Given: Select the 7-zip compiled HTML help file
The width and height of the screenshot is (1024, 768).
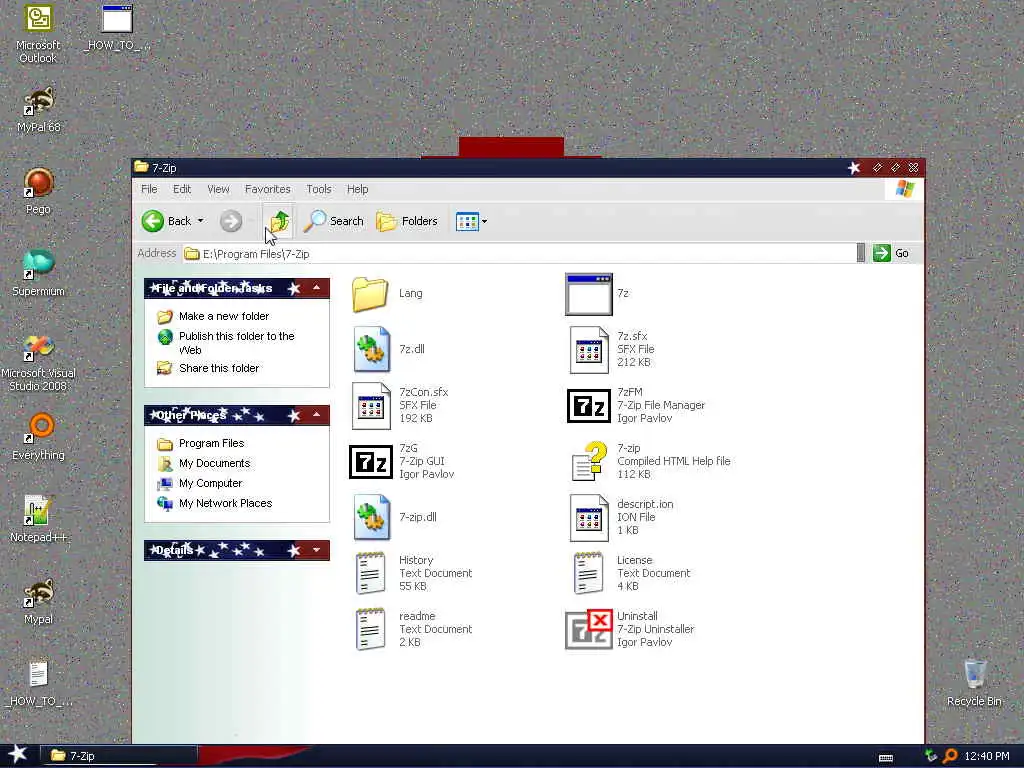Looking at the screenshot, I should click(588, 462).
